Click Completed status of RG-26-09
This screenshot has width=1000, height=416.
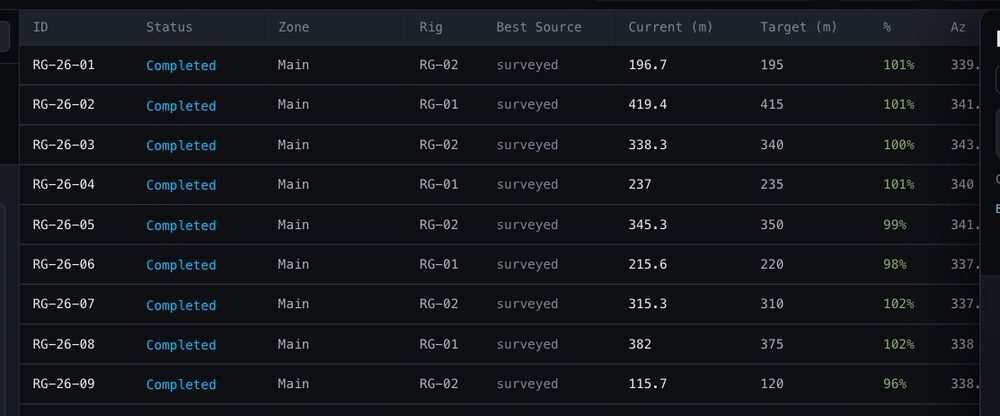point(181,385)
